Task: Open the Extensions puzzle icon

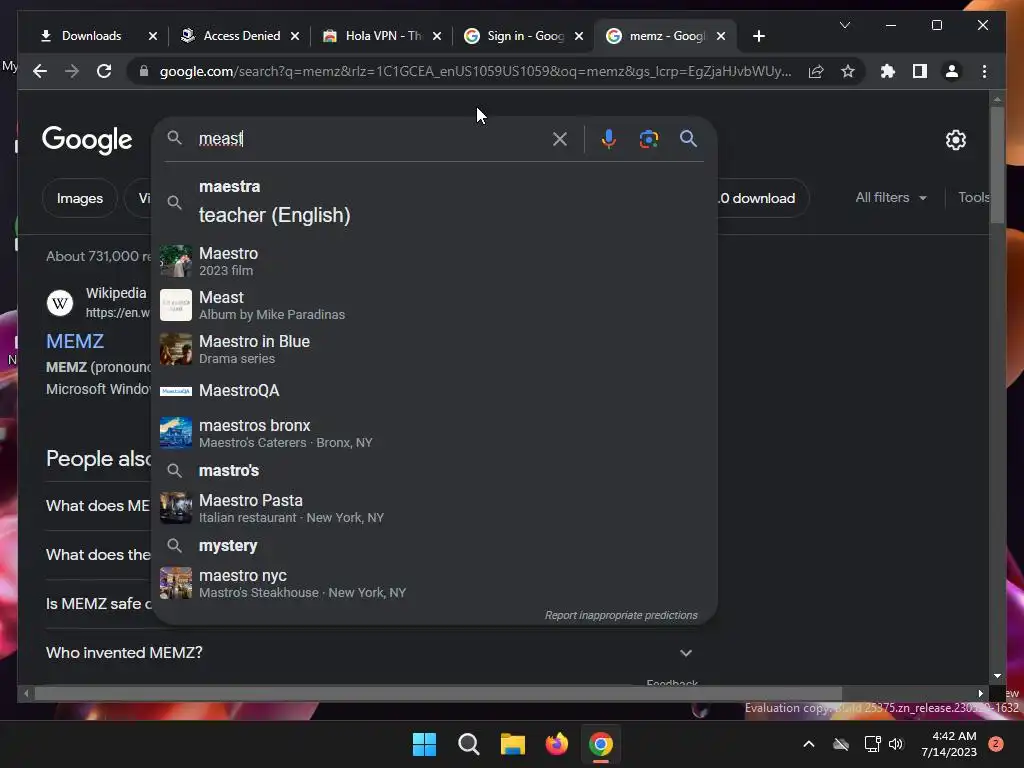Action: click(x=888, y=71)
